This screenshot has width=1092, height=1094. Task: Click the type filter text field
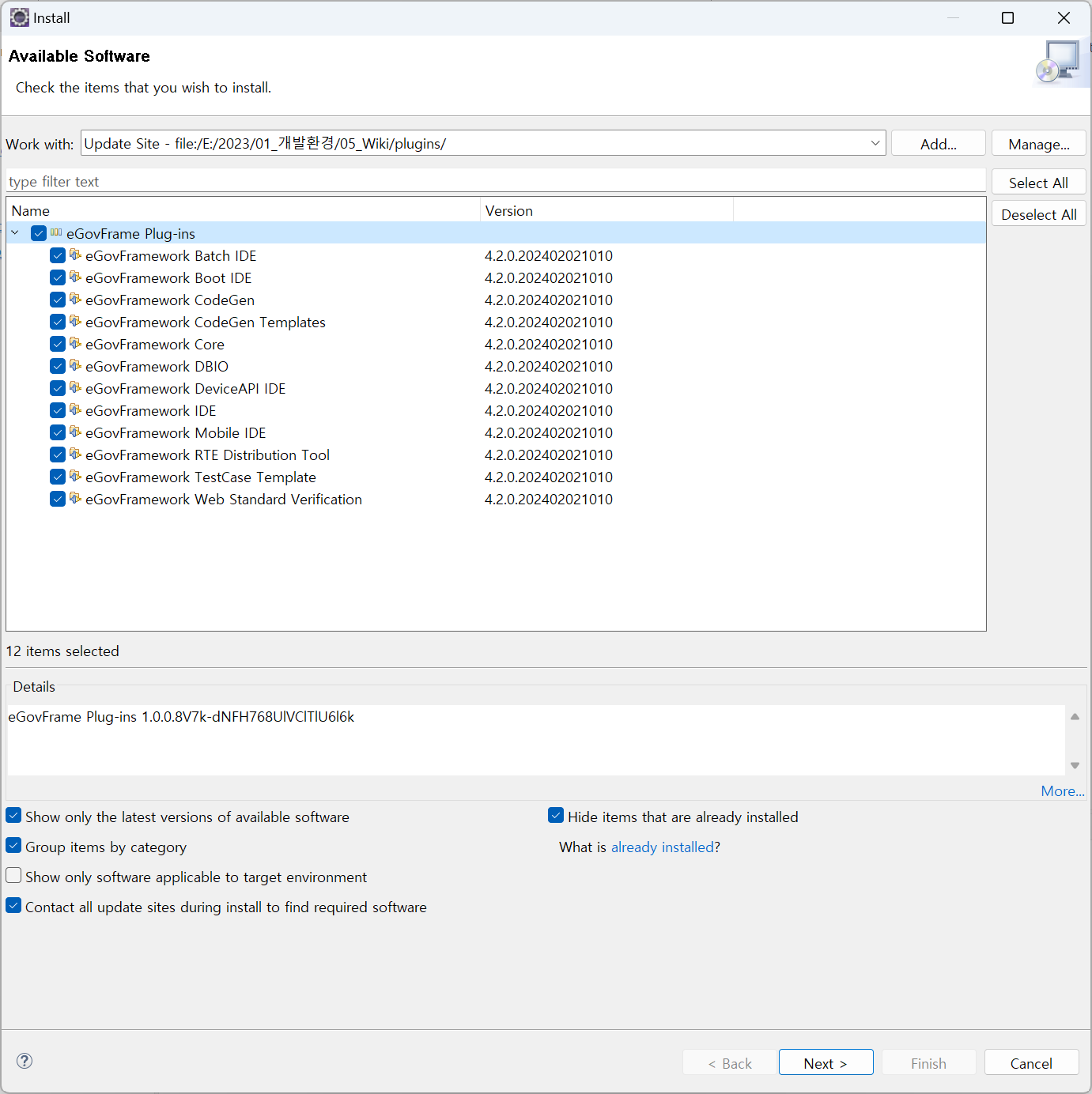coord(495,182)
